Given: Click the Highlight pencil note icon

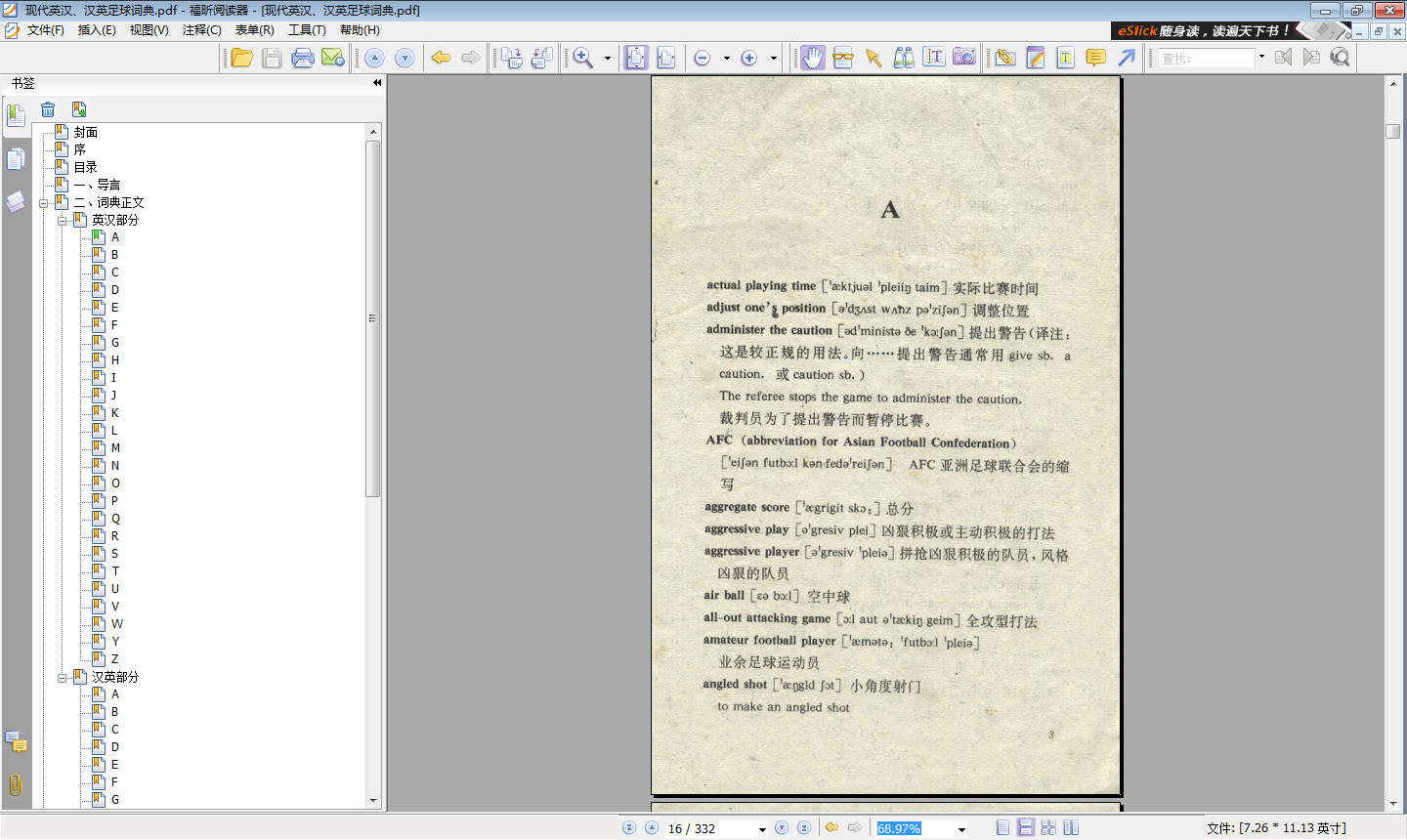Looking at the screenshot, I should point(1036,58).
